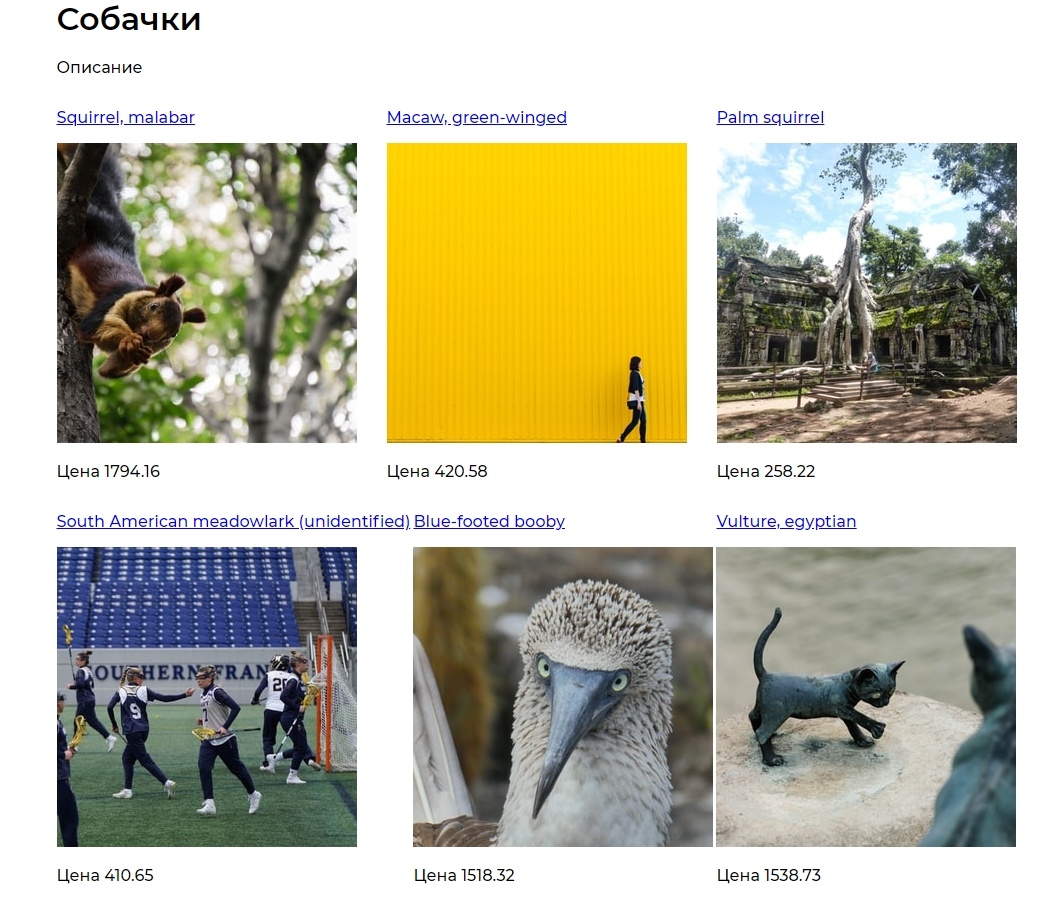The image size is (1053, 899).
Task: Click the Описание description text
Action: [99, 68]
